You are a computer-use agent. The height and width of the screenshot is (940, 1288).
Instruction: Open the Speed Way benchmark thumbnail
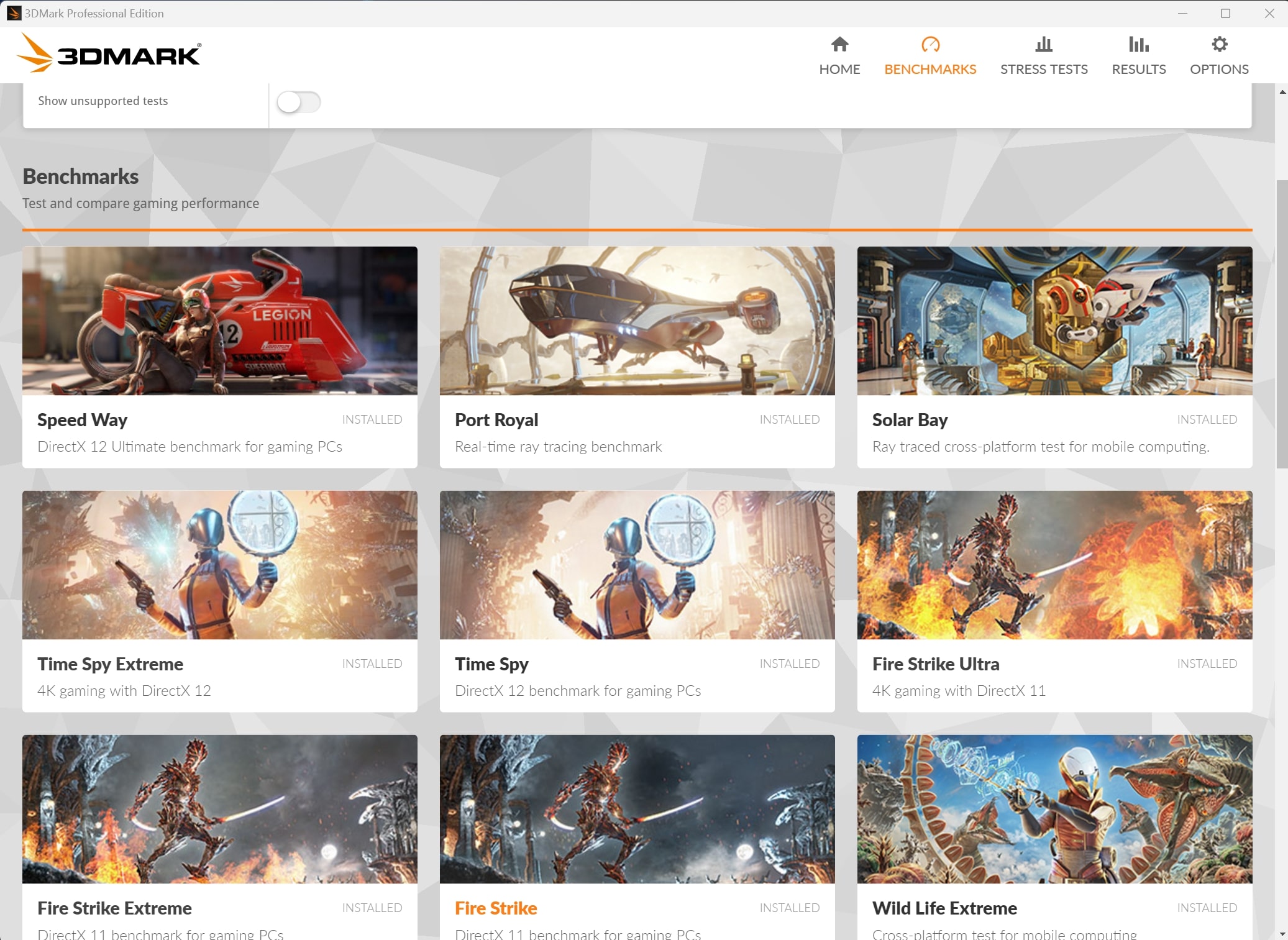(220, 321)
